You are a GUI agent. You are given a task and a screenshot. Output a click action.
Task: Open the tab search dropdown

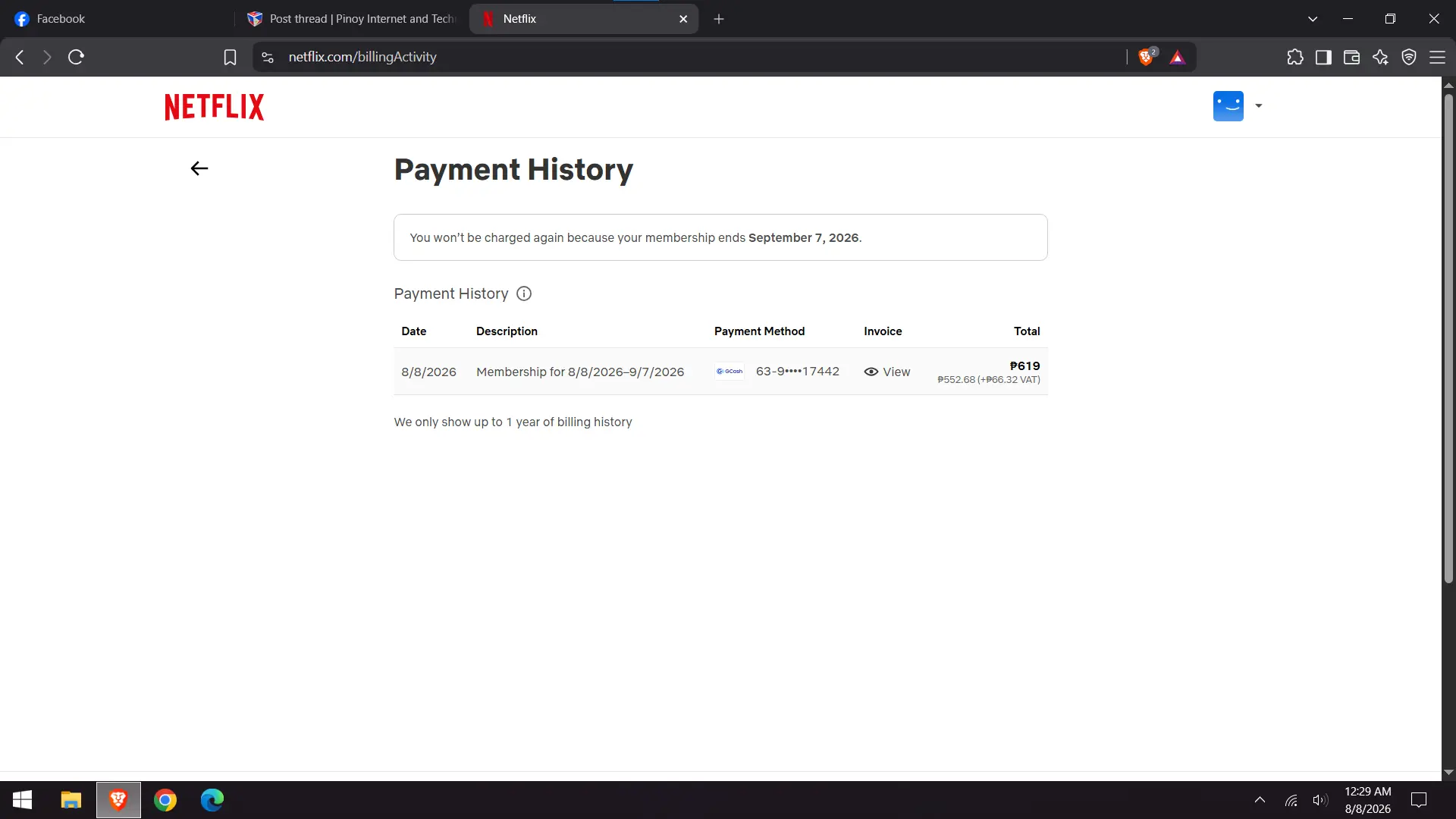(1313, 19)
